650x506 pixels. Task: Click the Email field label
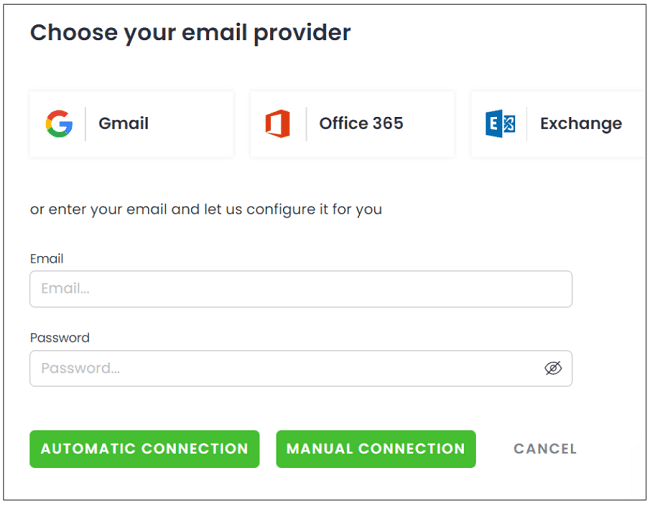(47, 259)
